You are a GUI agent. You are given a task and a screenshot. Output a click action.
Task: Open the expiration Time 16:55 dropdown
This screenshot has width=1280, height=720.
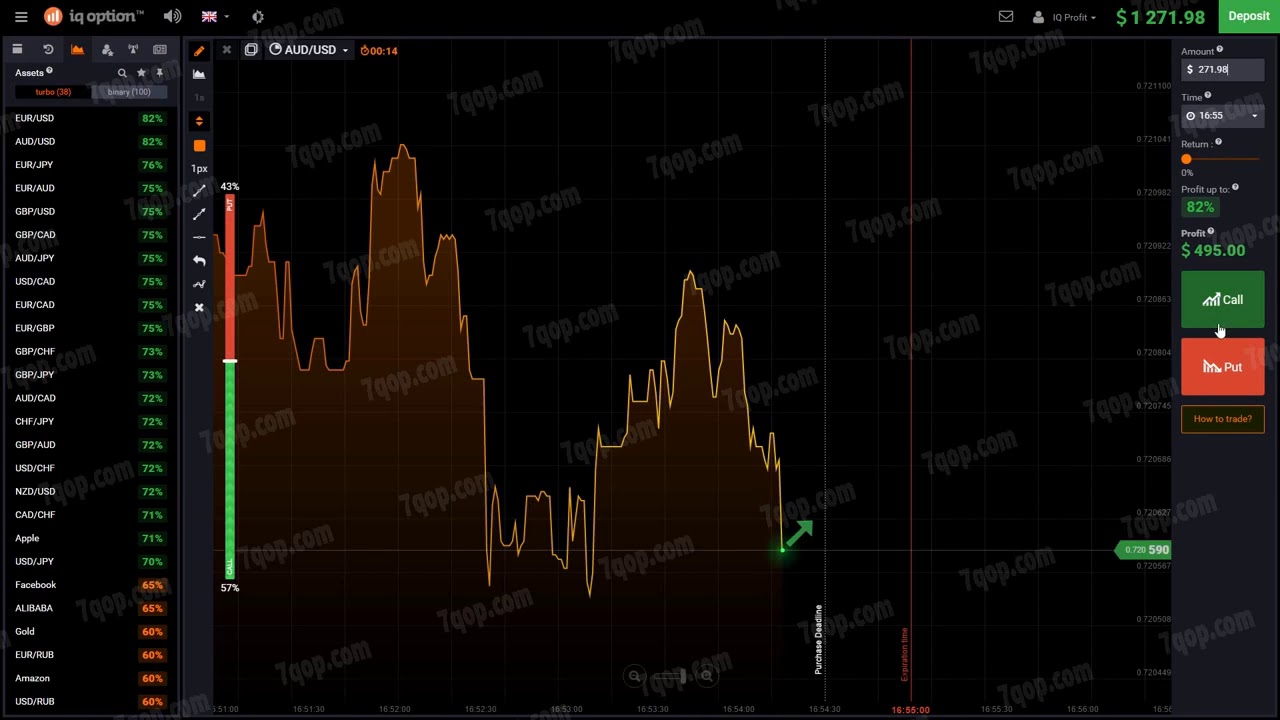pyautogui.click(x=1222, y=116)
